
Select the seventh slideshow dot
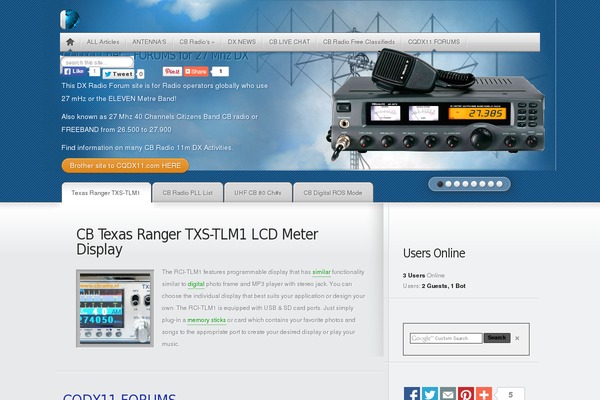point(491,184)
